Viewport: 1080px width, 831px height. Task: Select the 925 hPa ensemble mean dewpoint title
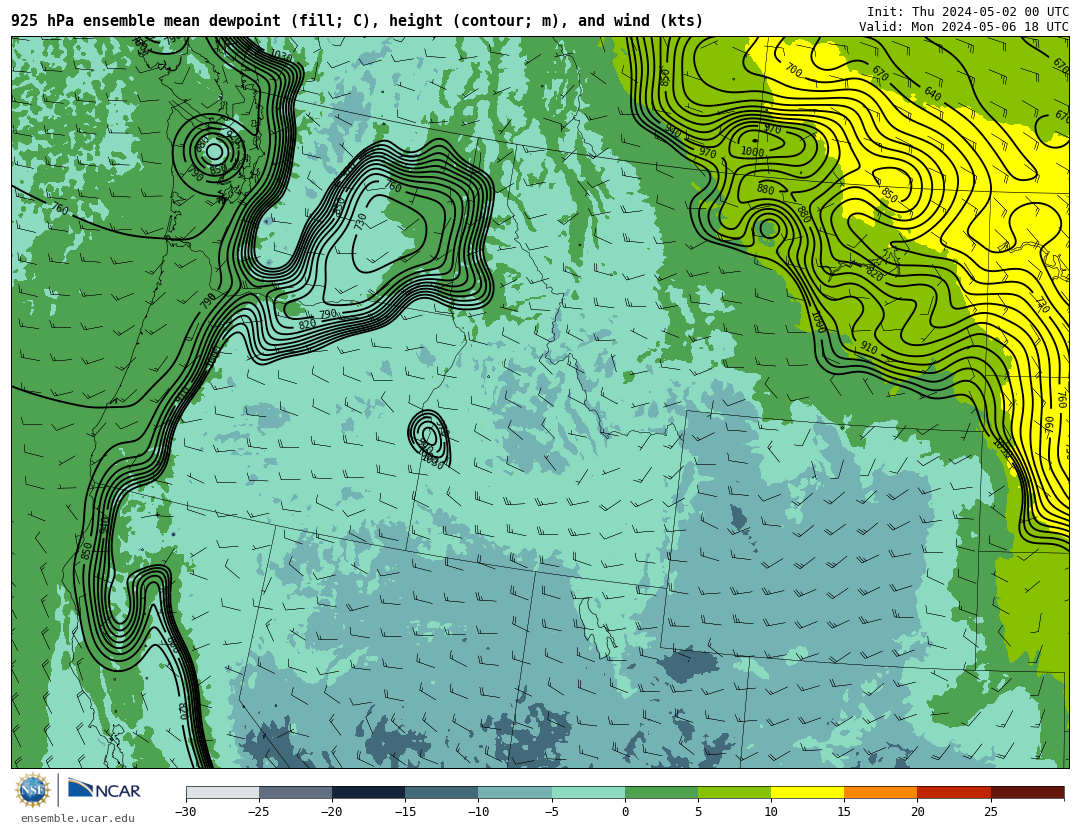(357, 21)
